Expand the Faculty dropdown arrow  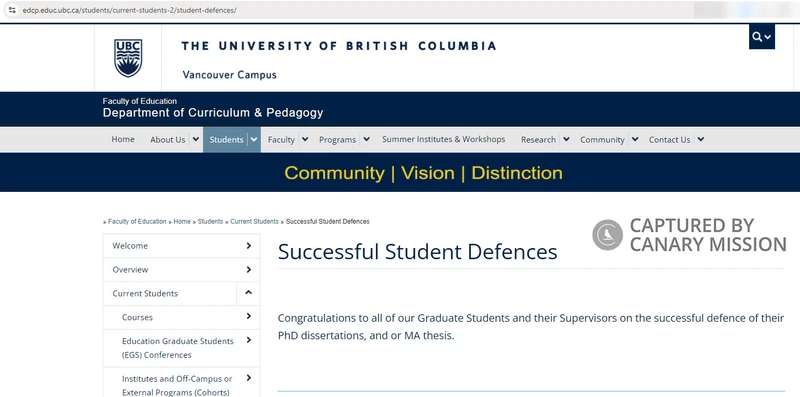[305, 139]
